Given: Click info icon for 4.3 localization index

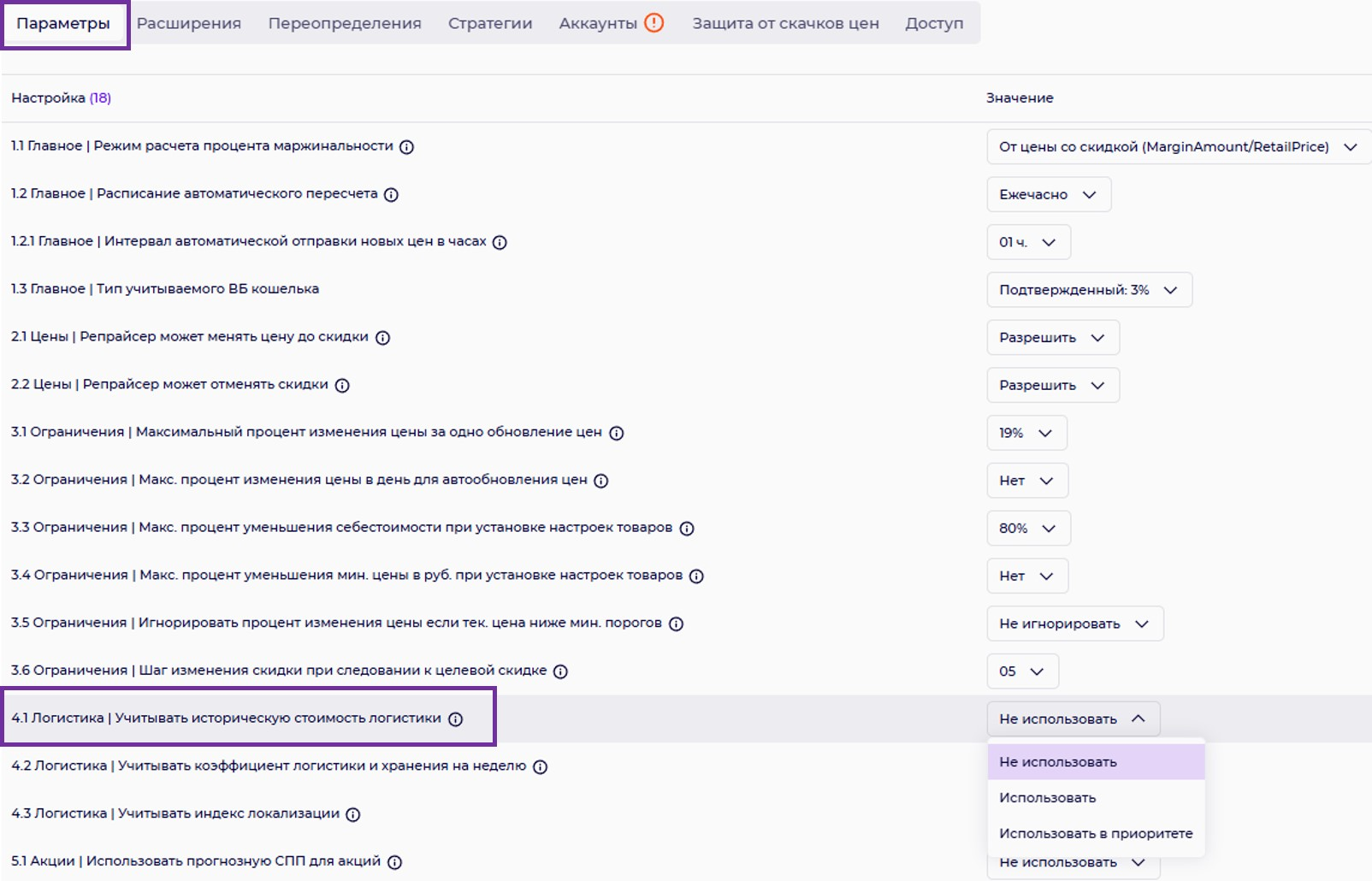Looking at the screenshot, I should click(353, 814).
